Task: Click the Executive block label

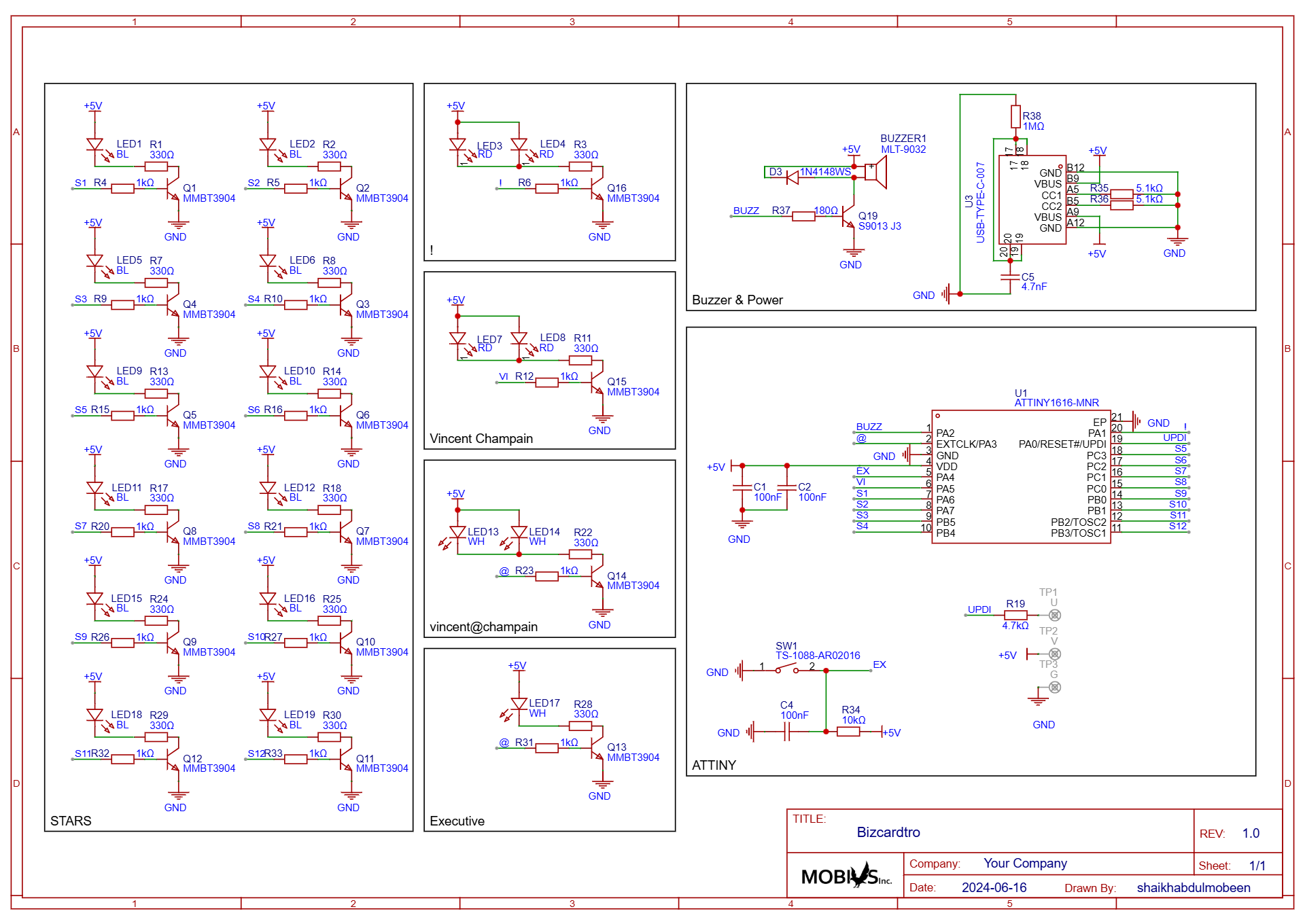Action: (x=457, y=821)
